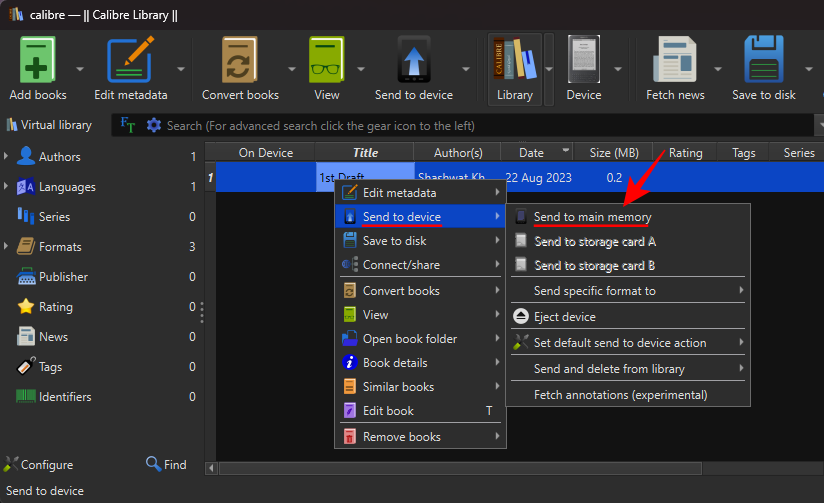Choose Convert books in context menu
Screen dimensions: 824x503
click(420, 291)
